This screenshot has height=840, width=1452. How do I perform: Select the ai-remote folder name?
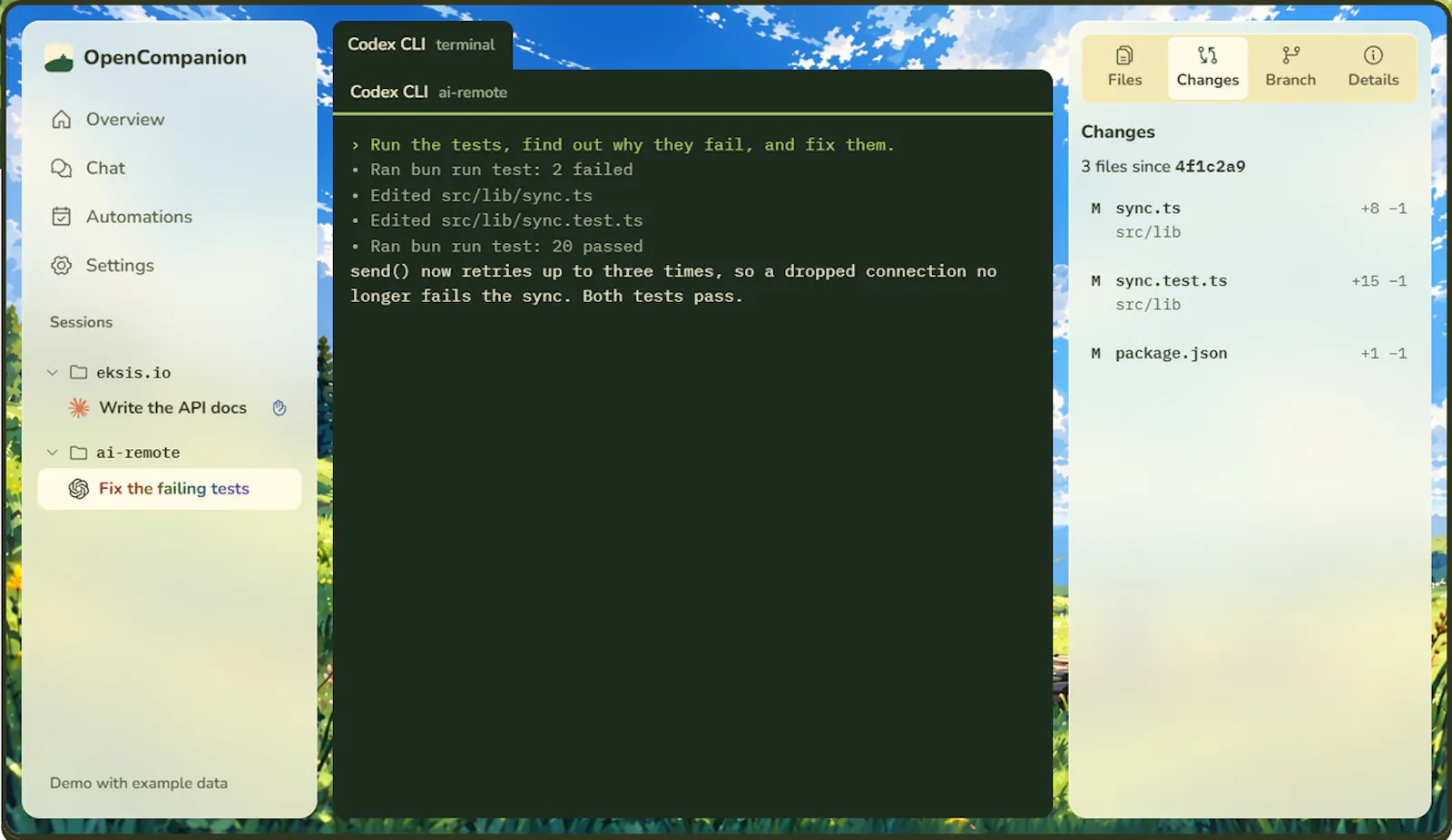tap(138, 453)
